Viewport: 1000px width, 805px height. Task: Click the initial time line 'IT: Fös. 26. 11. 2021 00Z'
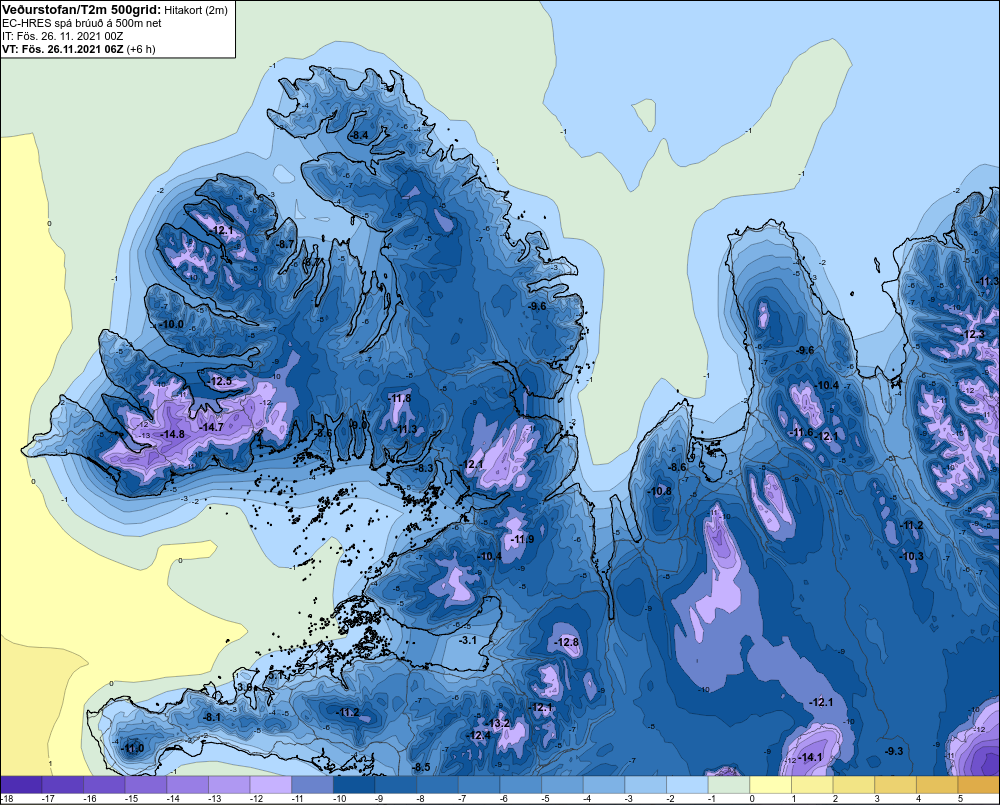(62, 36)
